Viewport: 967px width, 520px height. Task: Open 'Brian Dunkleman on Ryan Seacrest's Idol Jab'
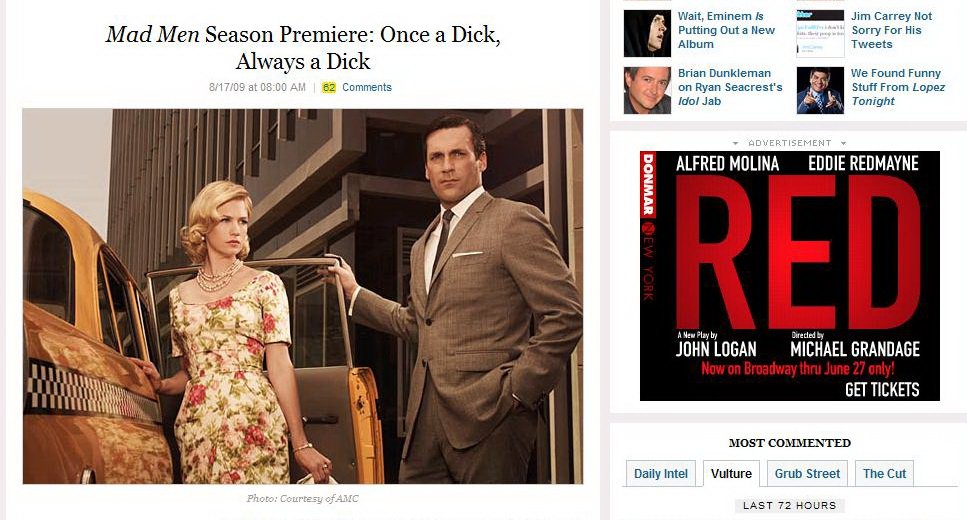[x=730, y=87]
